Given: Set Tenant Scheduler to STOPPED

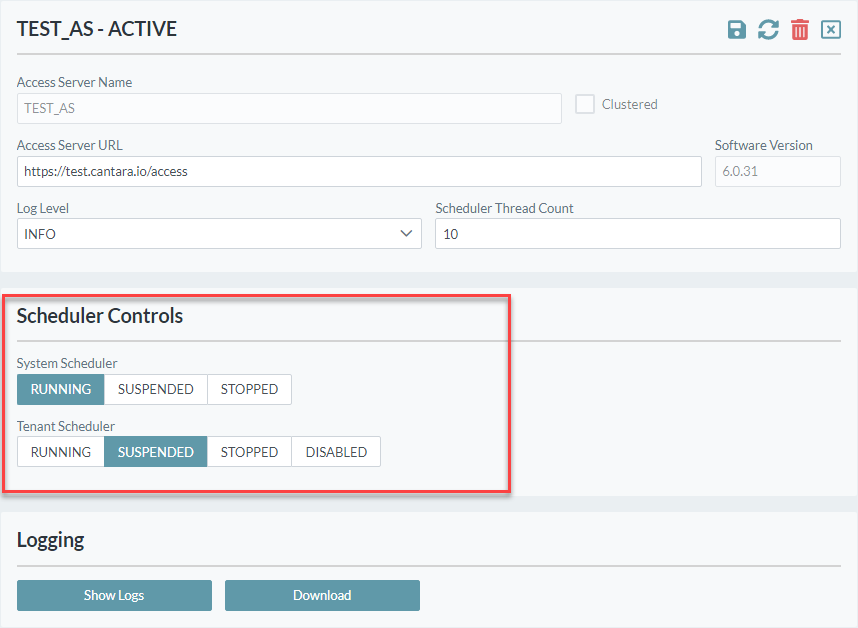Looking at the screenshot, I should 249,452.
